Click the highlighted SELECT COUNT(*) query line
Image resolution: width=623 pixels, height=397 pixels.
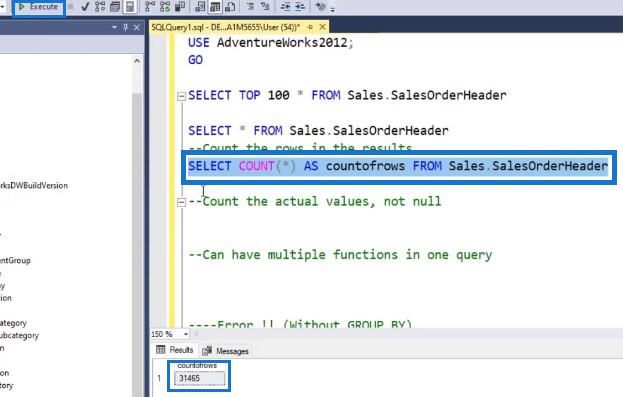click(398, 166)
